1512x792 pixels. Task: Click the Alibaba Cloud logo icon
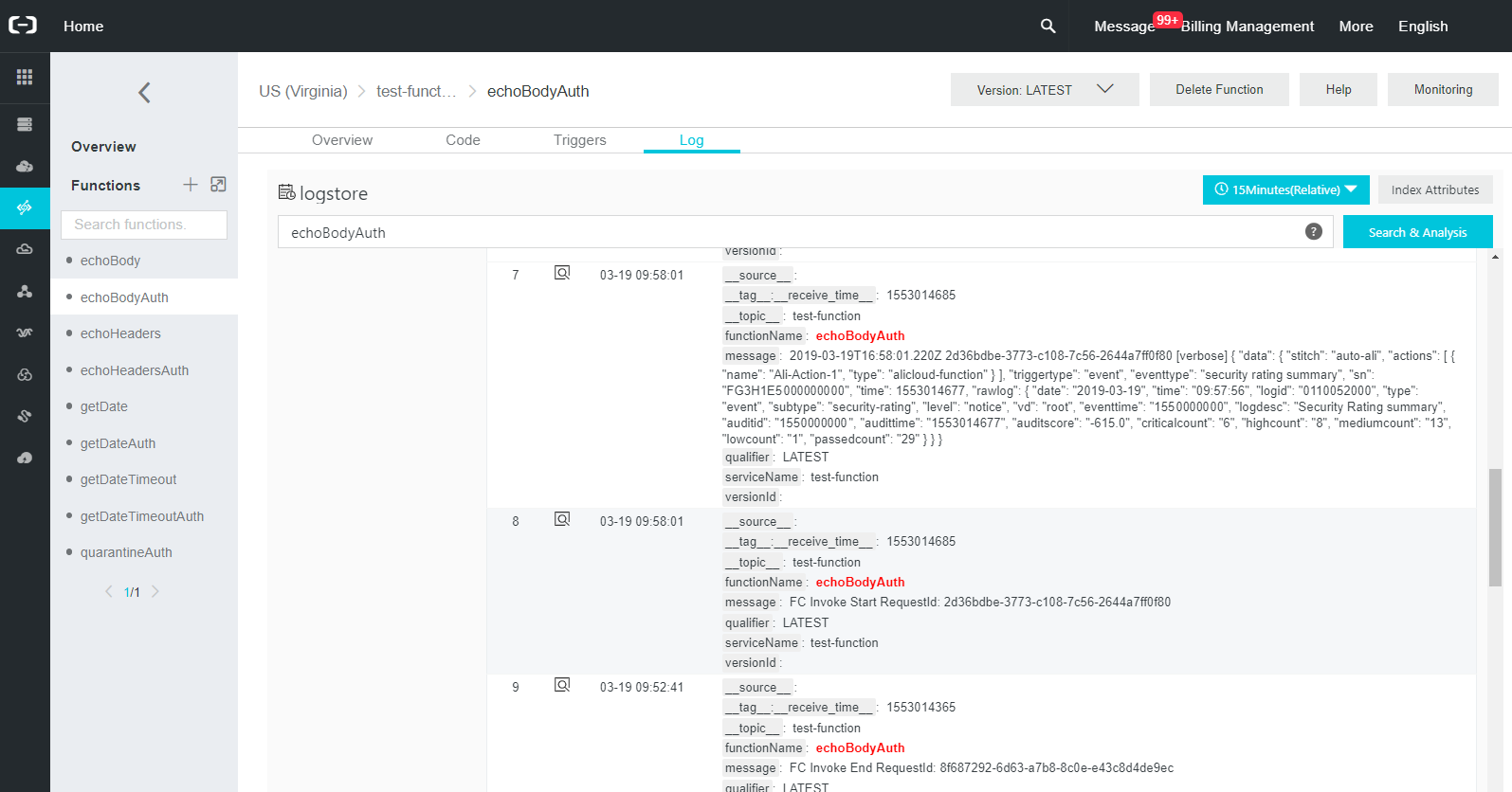coord(23,26)
